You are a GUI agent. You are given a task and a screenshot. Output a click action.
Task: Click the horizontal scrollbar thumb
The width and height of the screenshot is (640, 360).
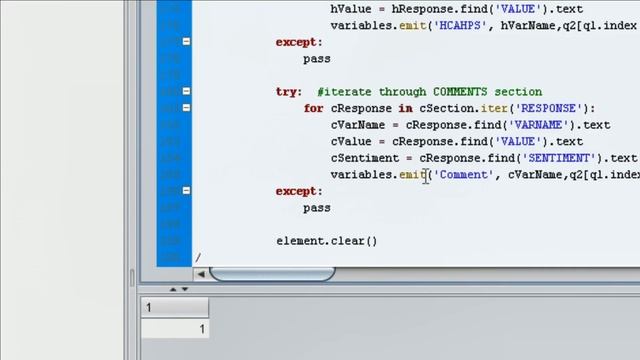tap(272, 274)
